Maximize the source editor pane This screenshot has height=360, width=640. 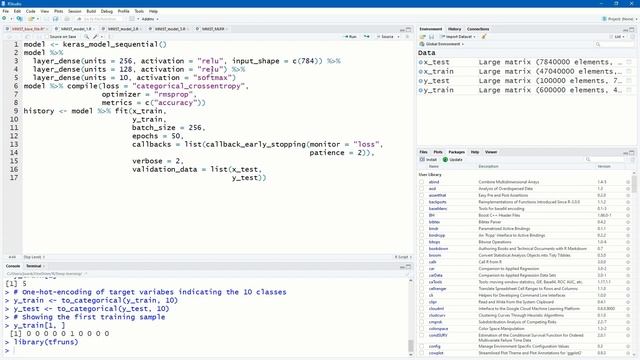[408, 29]
